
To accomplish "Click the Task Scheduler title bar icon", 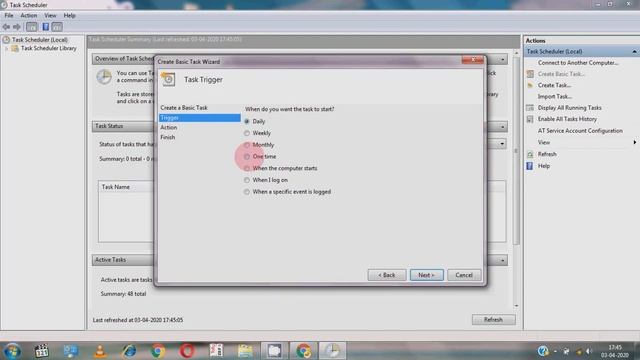I will (x=4, y=5).
